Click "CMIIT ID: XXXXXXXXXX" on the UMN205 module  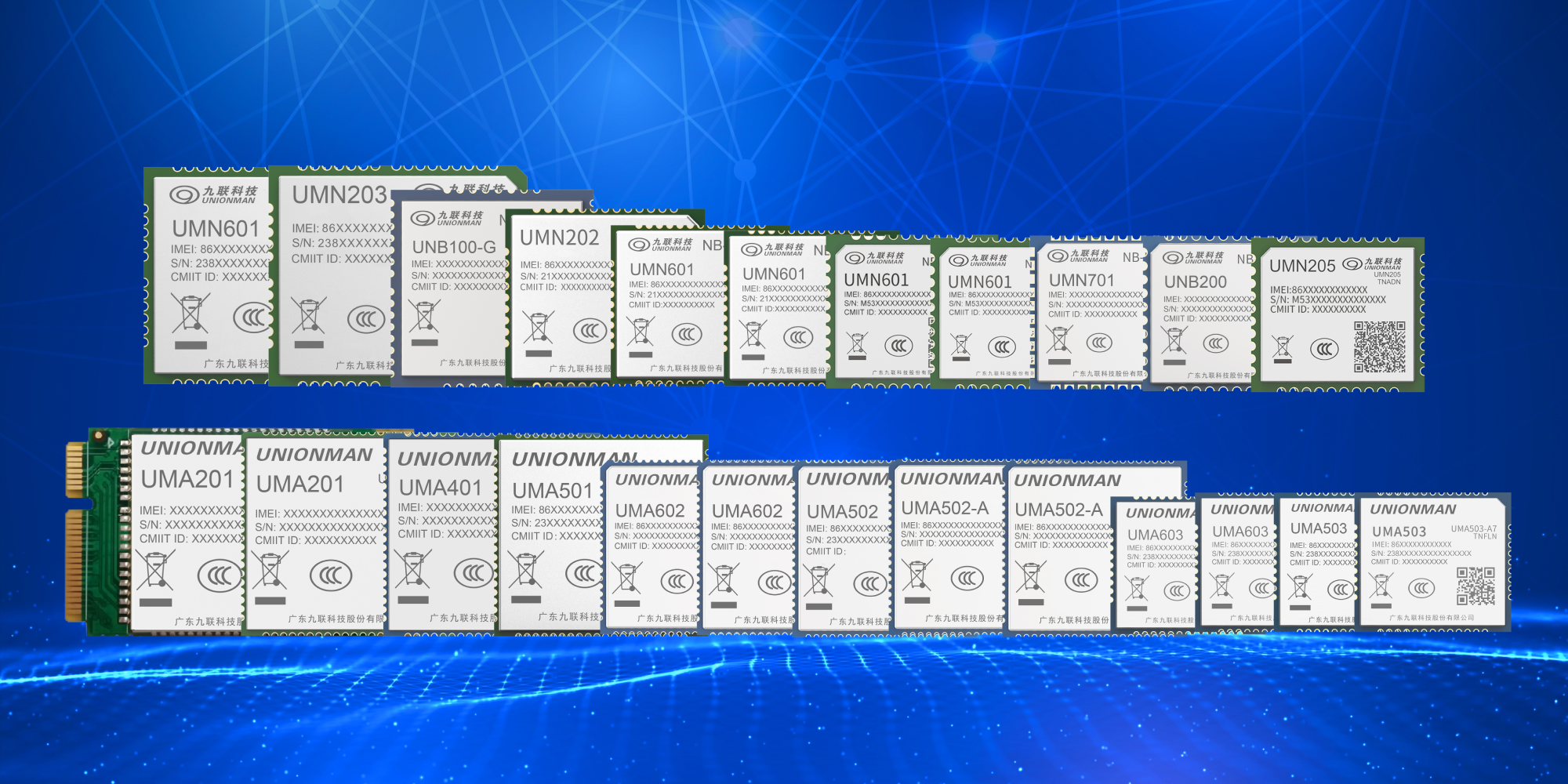1318,310
